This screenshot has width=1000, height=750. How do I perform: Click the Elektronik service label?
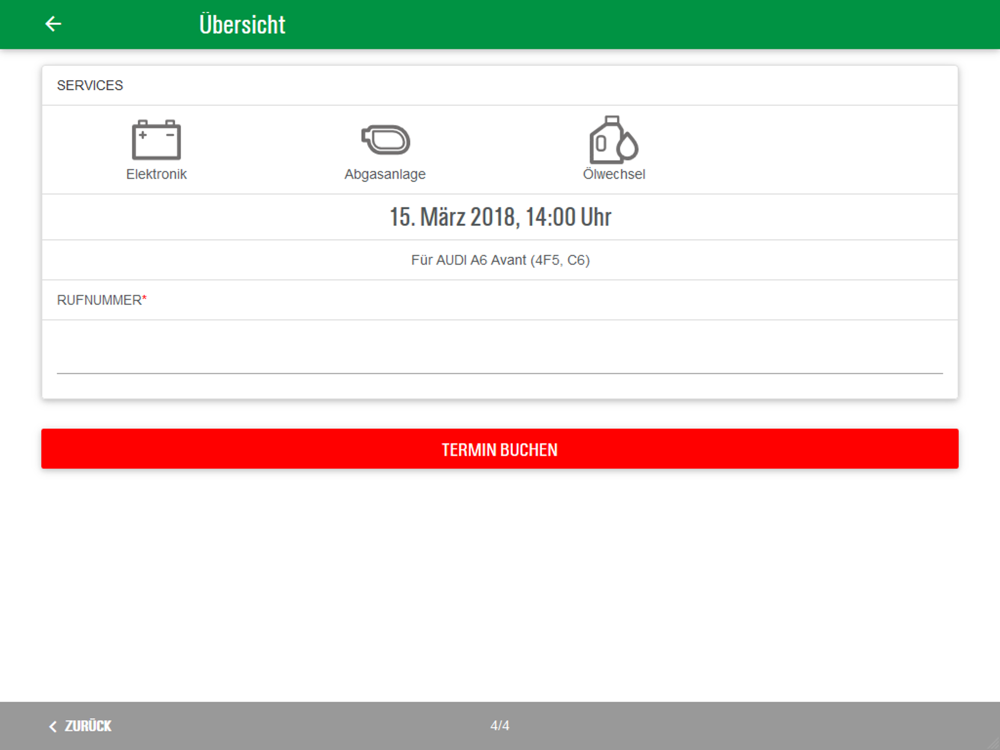pos(156,174)
